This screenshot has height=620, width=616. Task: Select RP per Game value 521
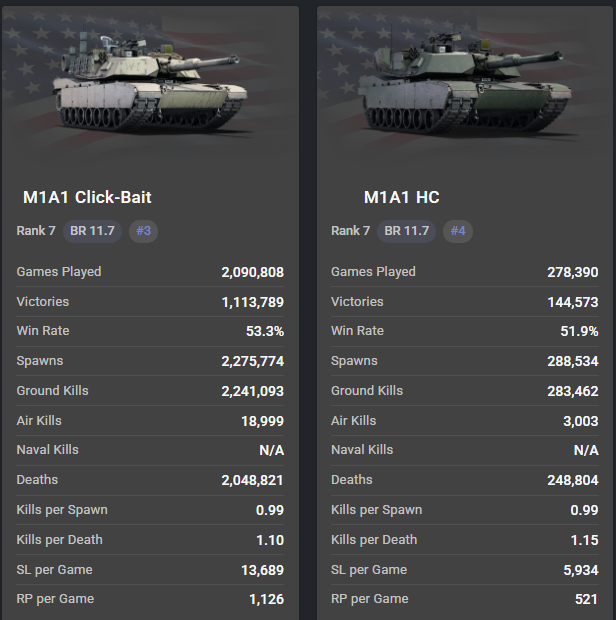coord(586,599)
